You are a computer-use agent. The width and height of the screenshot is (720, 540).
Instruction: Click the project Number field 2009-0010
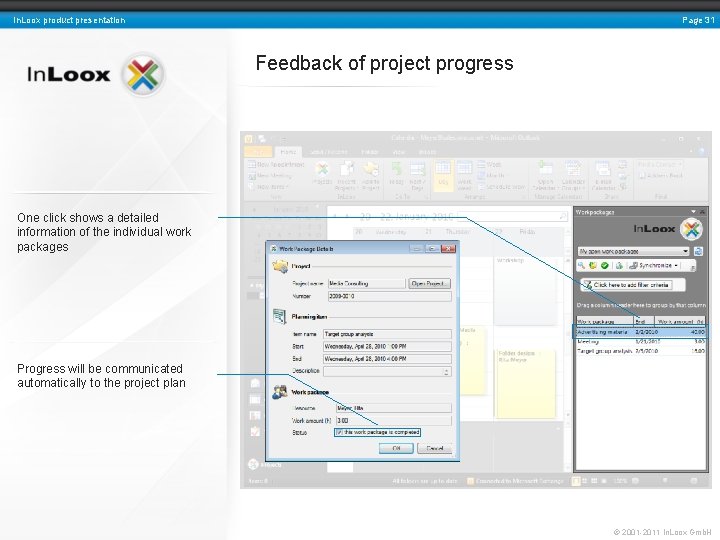coord(389,297)
